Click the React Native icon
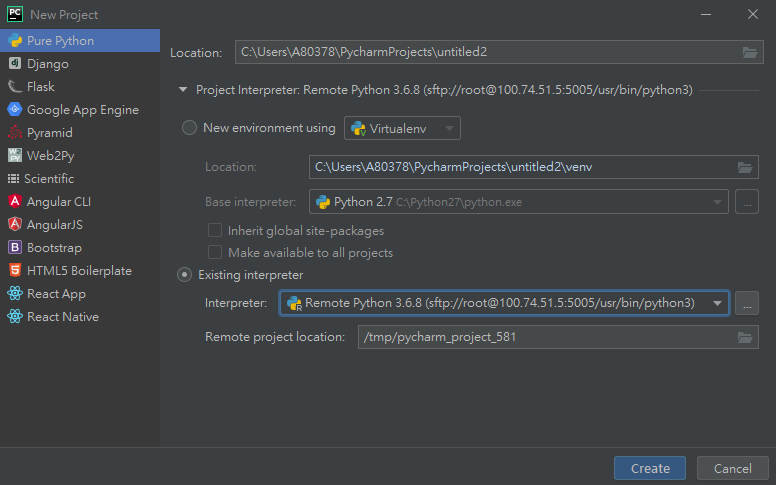Viewport: 776px width, 485px height. click(x=15, y=316)
